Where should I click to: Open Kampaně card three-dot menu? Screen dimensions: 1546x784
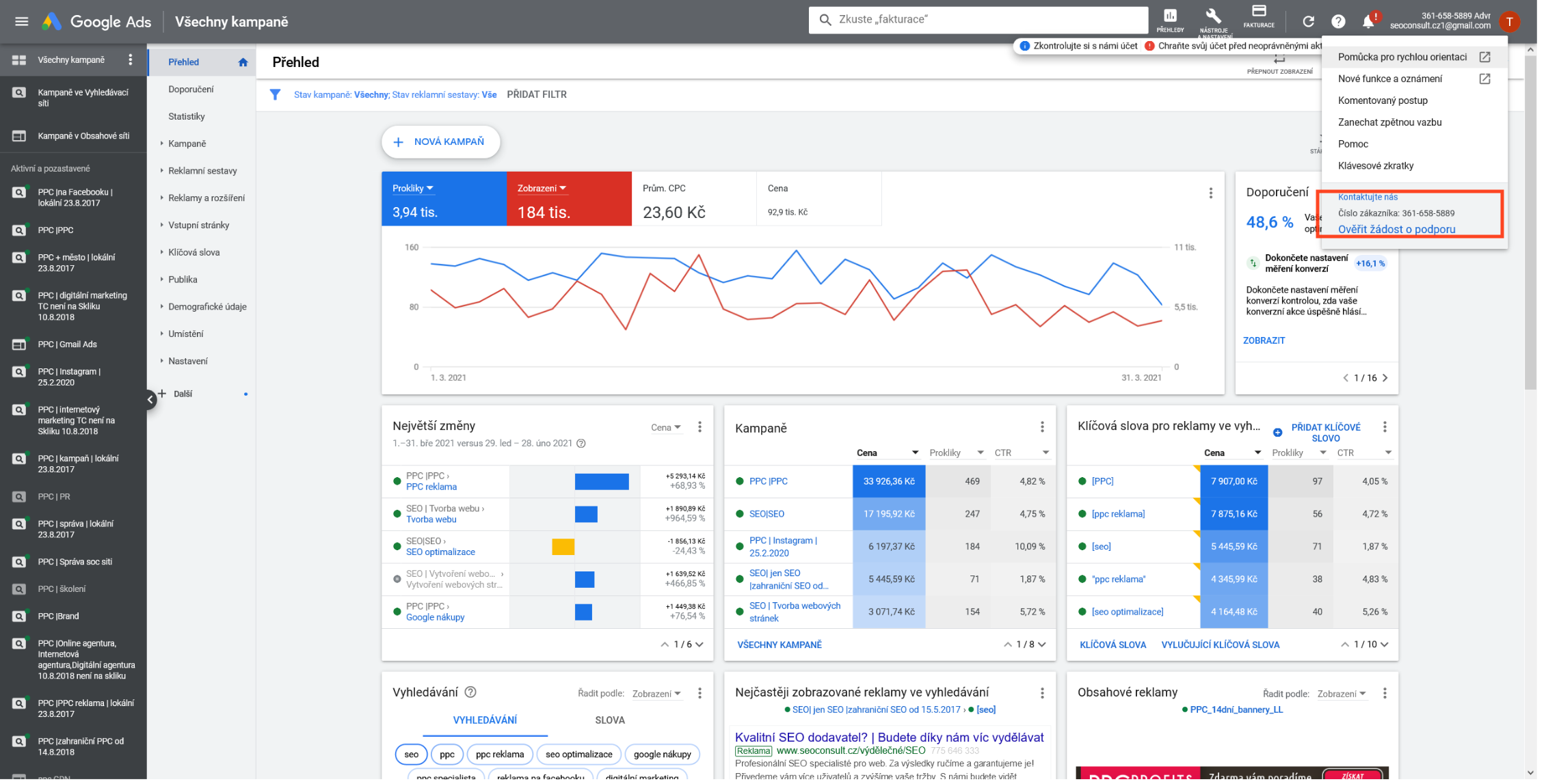[1048, 429]
